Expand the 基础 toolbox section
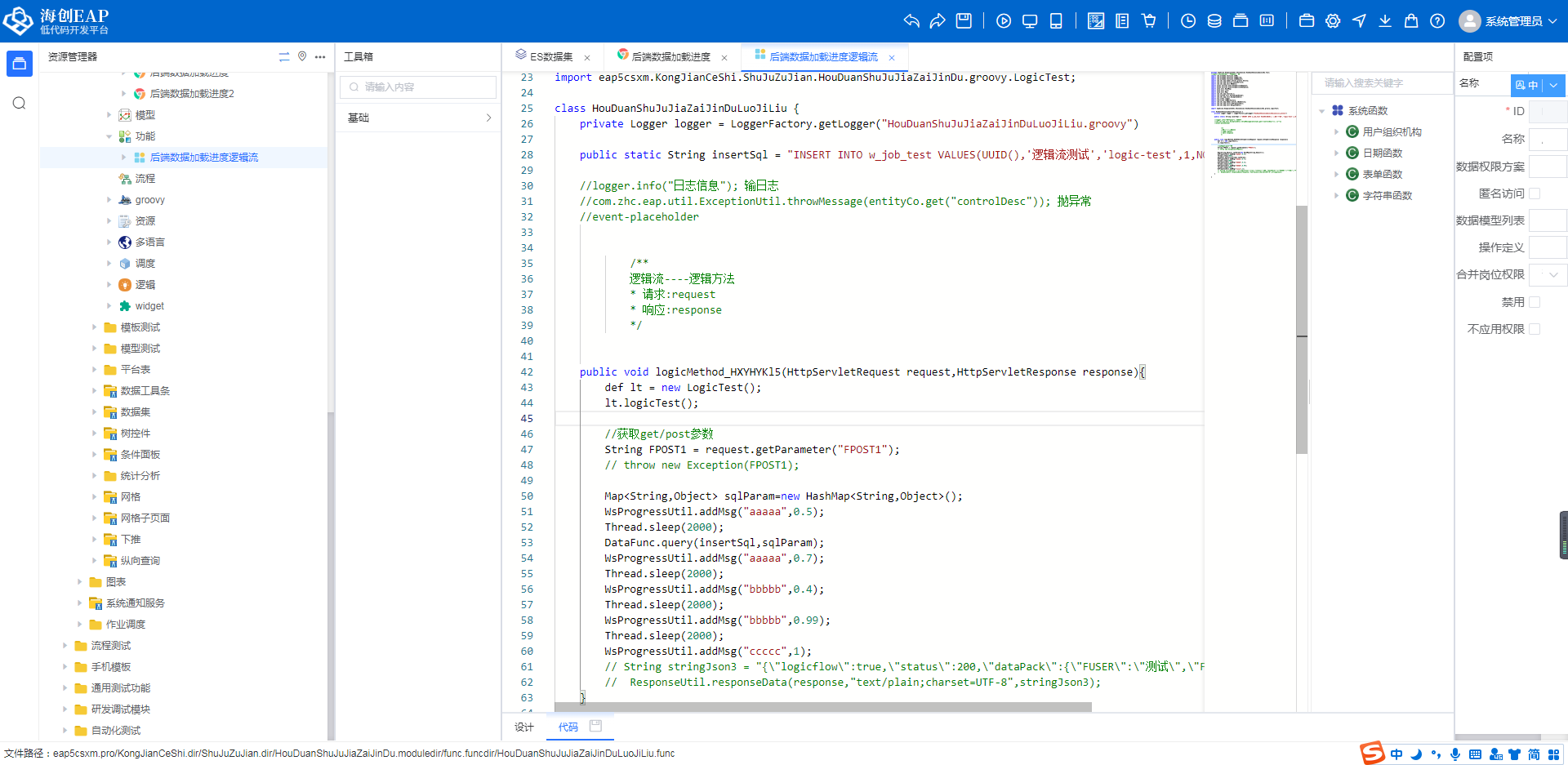Viewport: 1568px width, 765px height. point(418,118)
